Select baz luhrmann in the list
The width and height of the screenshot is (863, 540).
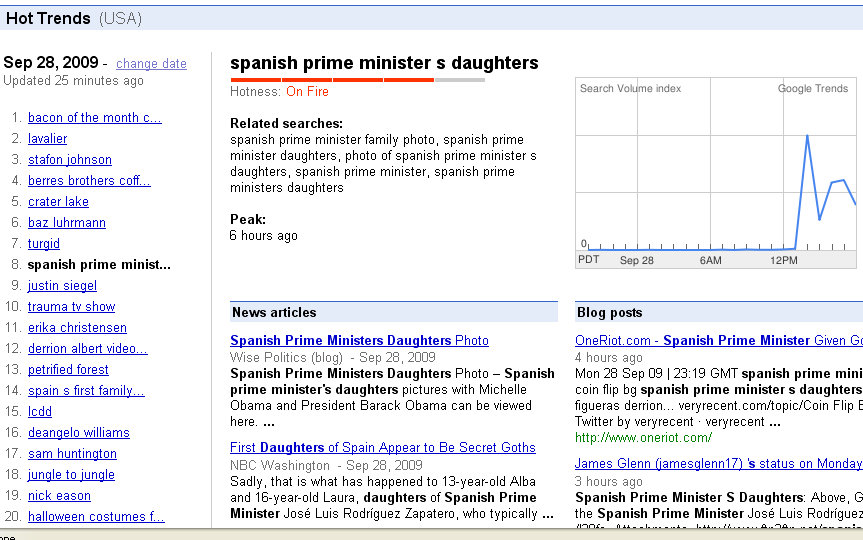click(x=67, y=222)
